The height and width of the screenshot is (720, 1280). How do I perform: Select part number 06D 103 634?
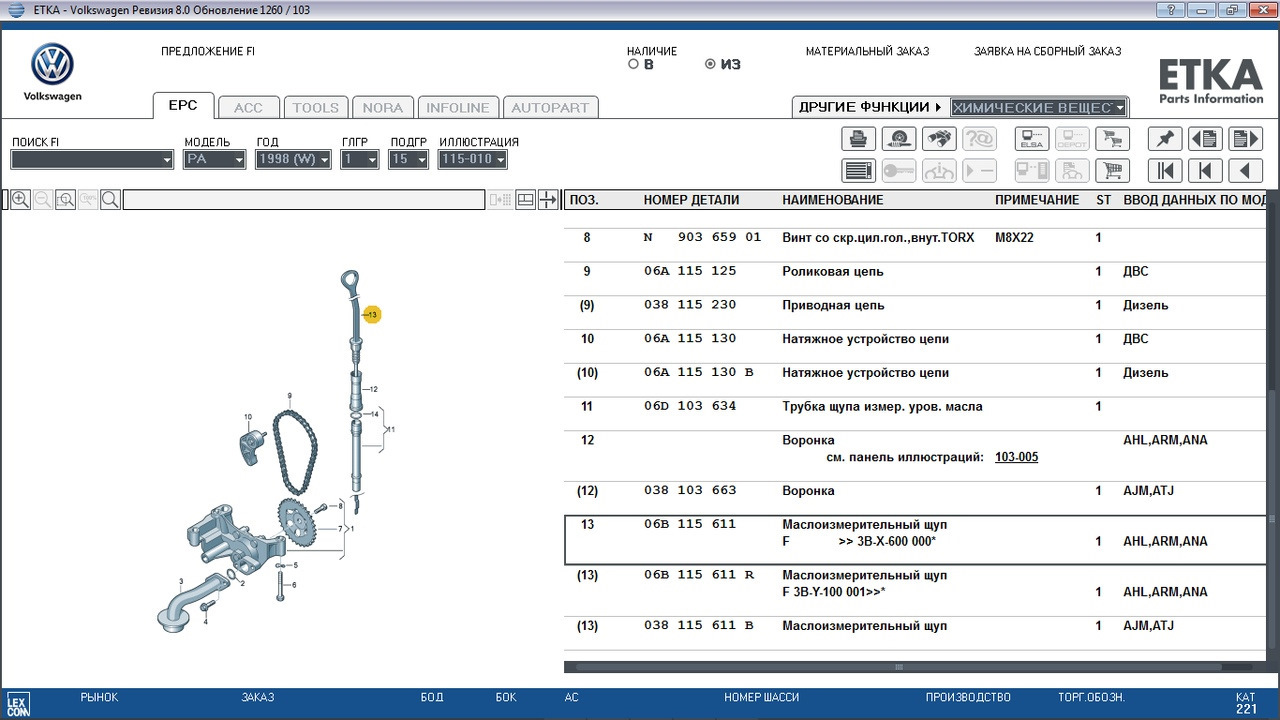(690, 407)
